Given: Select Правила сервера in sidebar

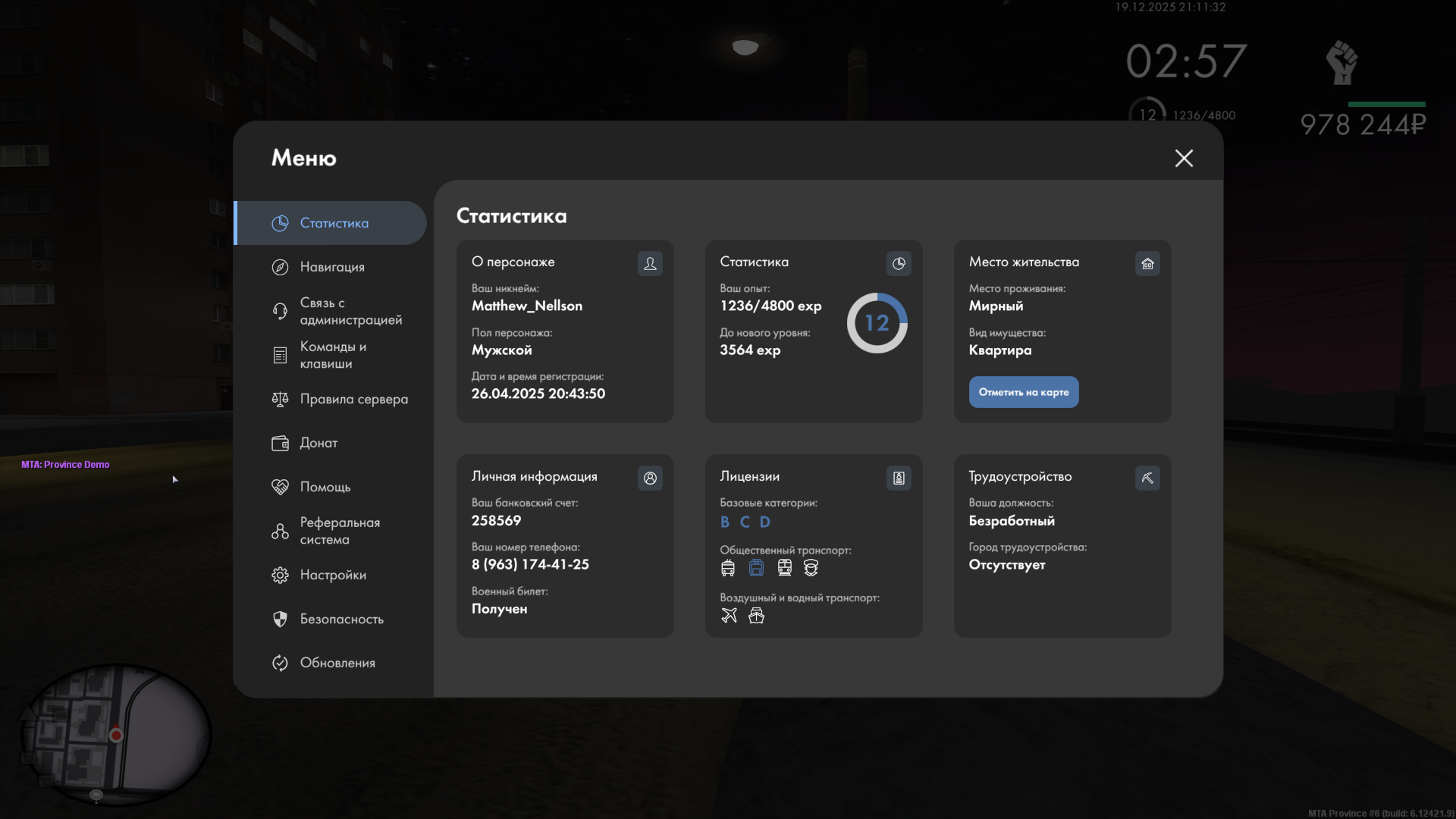Looking at the screenshot, I should pos(353,399).
